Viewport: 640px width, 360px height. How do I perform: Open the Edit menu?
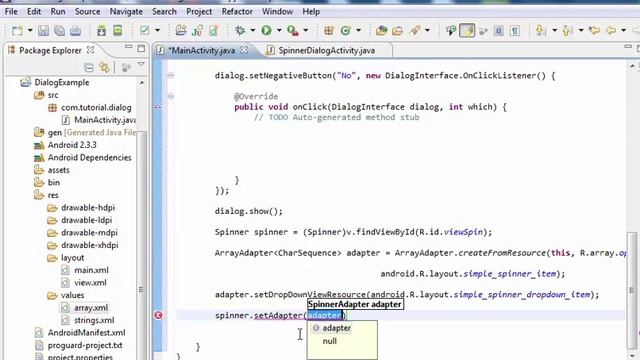point(34,11)
